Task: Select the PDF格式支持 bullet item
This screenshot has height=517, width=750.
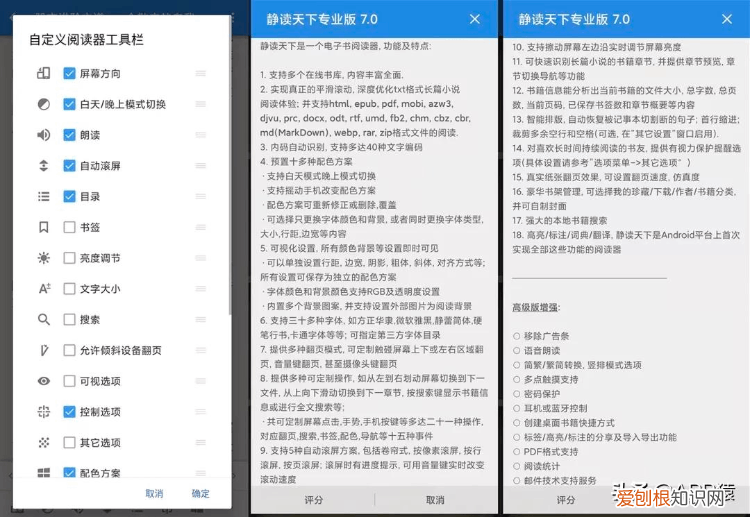Action: tap(545, 451)
